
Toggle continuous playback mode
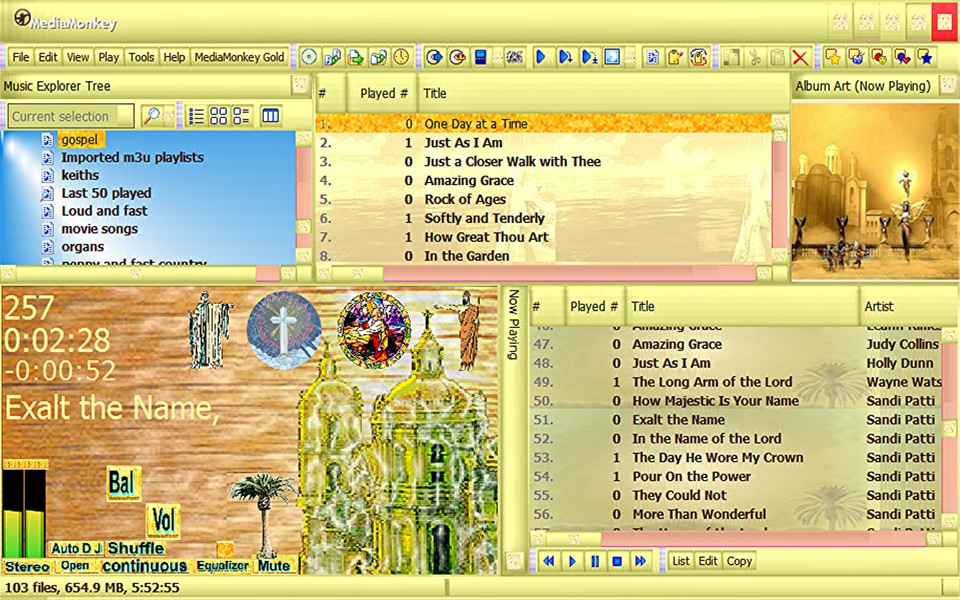coord(144,566)
